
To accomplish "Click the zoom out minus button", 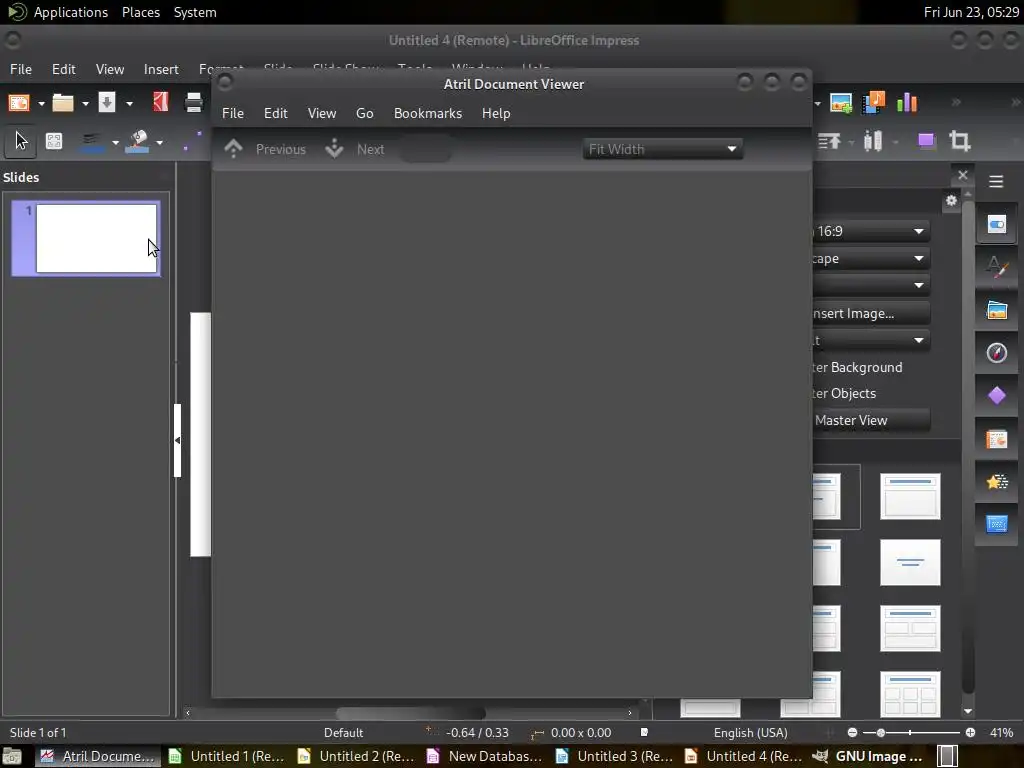I will pos(852,733).
